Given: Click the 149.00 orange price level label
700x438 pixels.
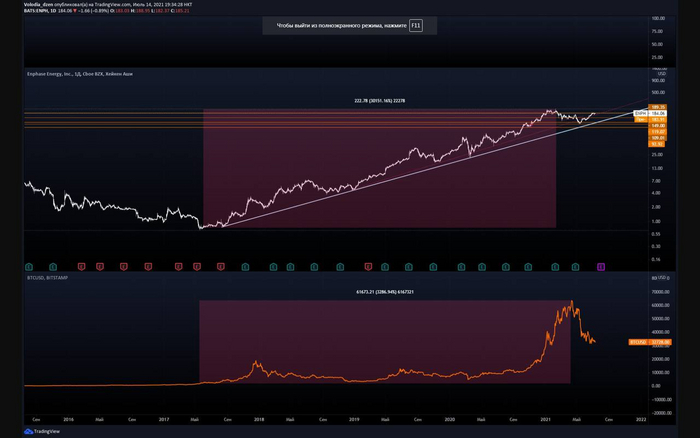Looking at the screenshot, I should coord(658,125).
